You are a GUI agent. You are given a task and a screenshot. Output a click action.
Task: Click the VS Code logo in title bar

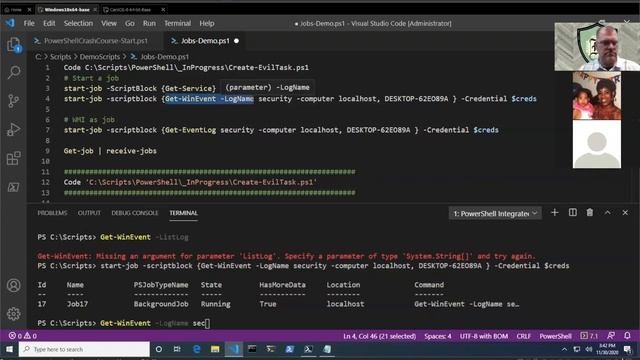click(10, 23)
